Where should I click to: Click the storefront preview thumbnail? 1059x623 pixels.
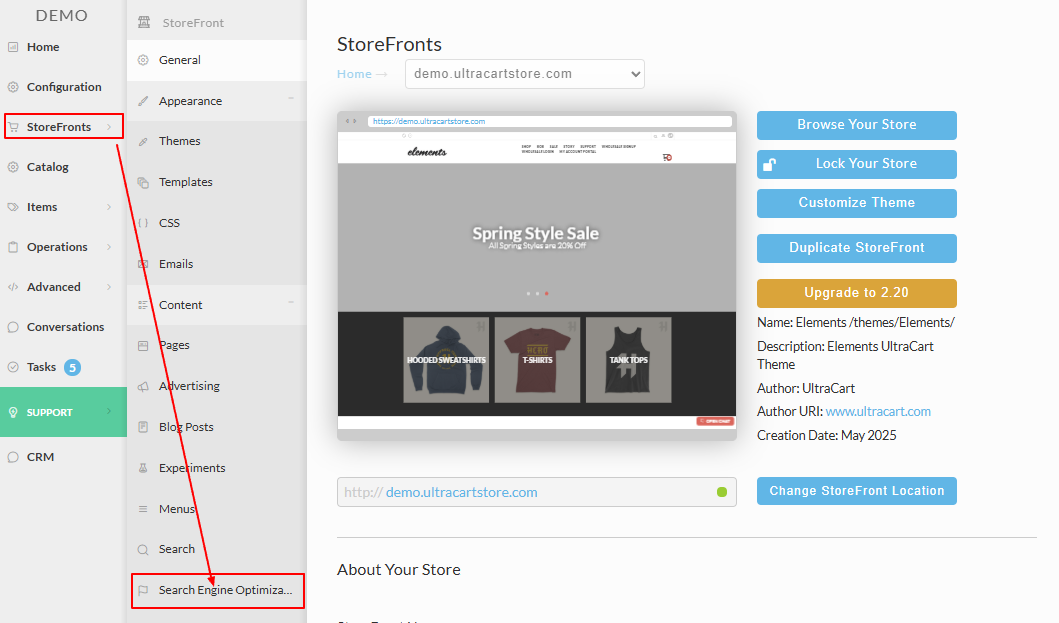[x=537, y=276]
